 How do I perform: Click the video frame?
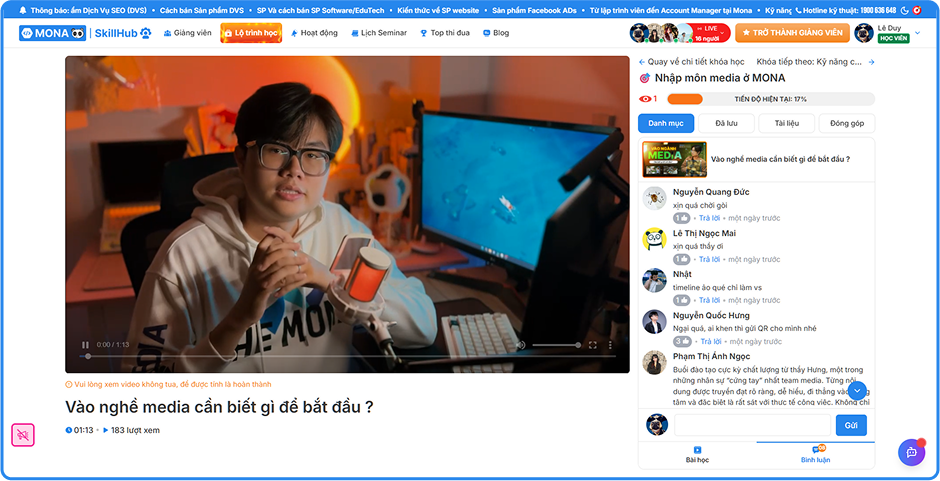pyautogui.click(x=347, y=214)
